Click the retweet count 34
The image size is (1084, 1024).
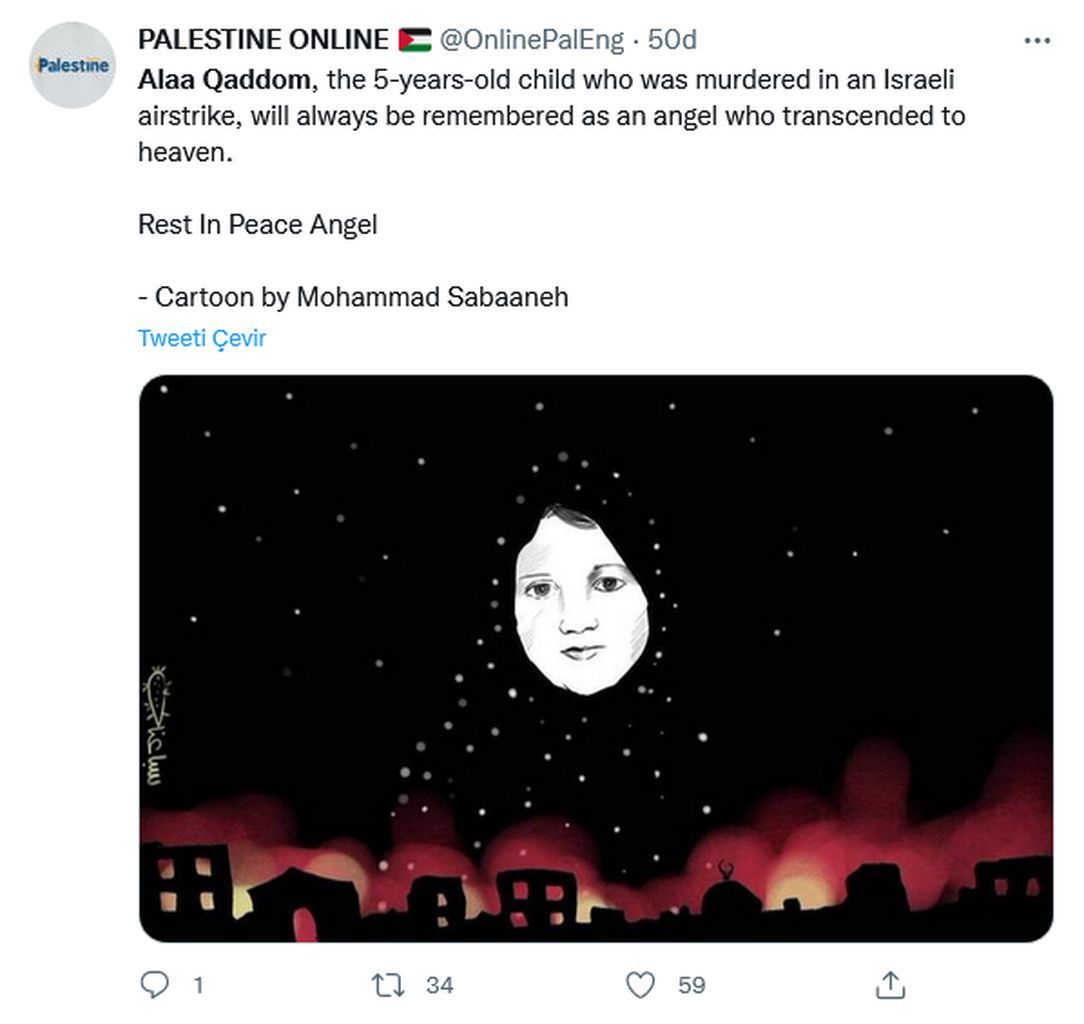click(x=440, y=985)
